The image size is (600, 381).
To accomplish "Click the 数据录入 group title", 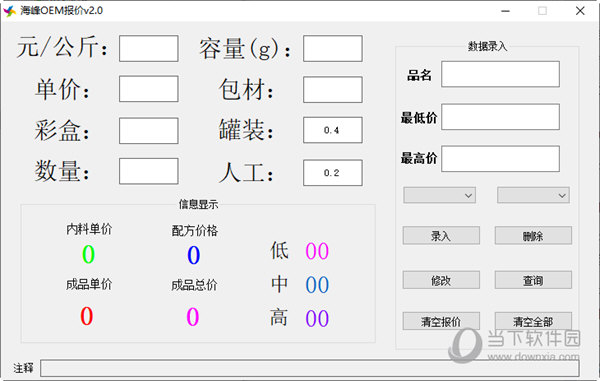I will pos(488,46).
